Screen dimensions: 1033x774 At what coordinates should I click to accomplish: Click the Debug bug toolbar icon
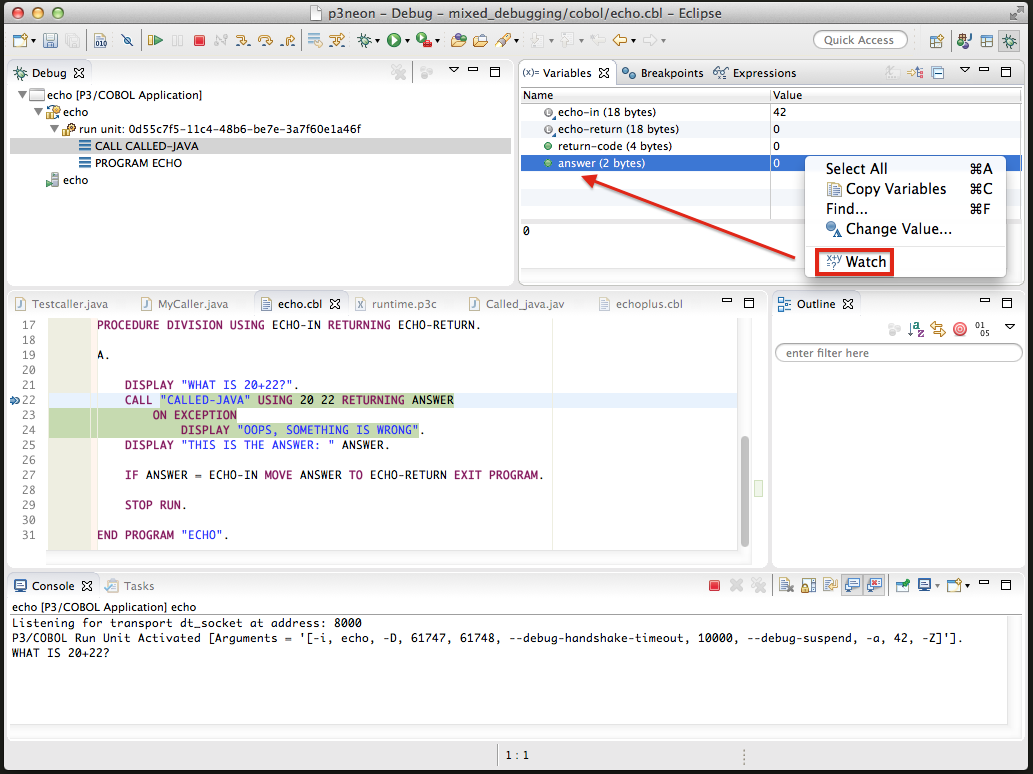(x=364, y=41)
